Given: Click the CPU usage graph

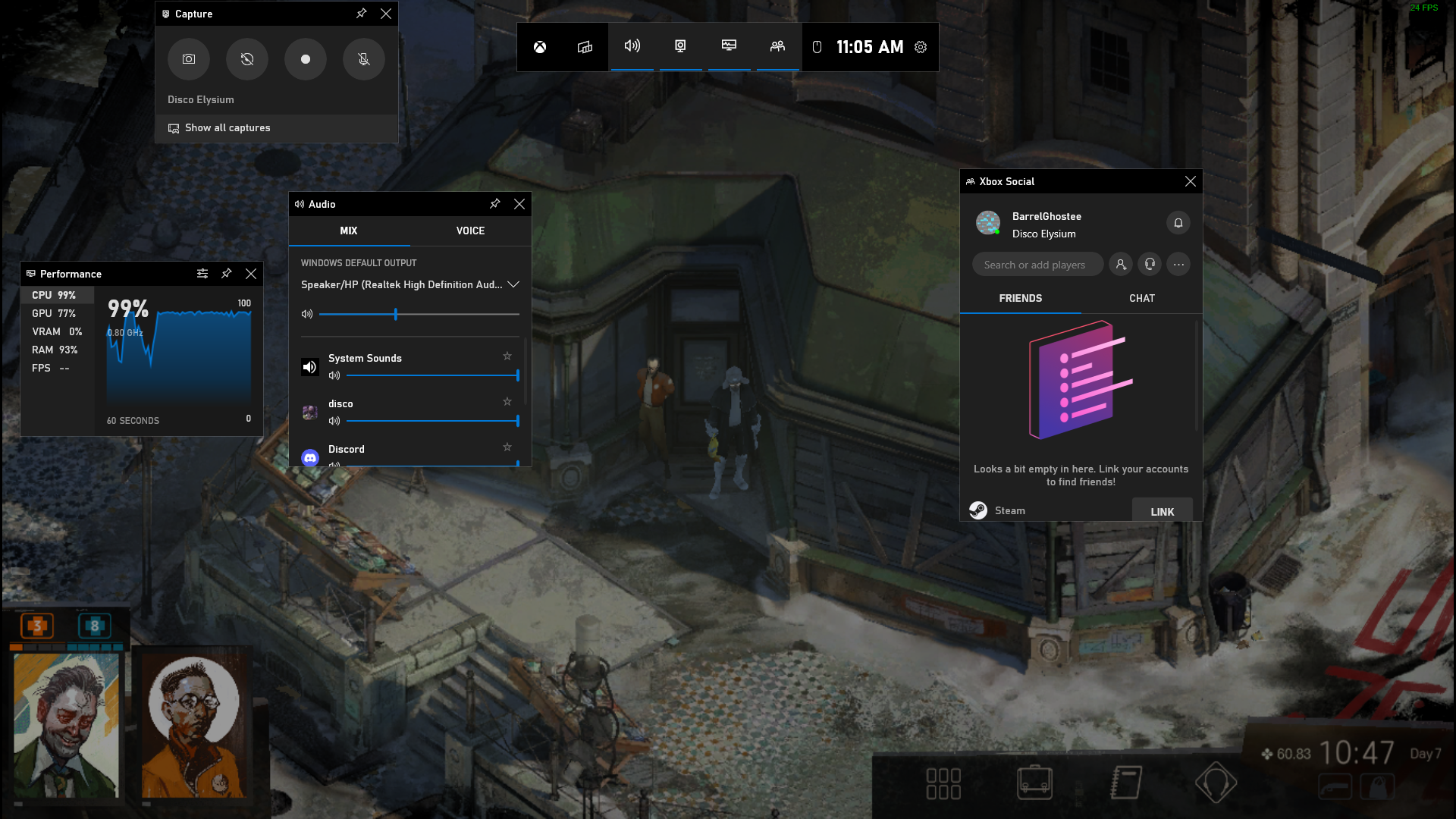Looking at the screenshot, I should [179, 355].
